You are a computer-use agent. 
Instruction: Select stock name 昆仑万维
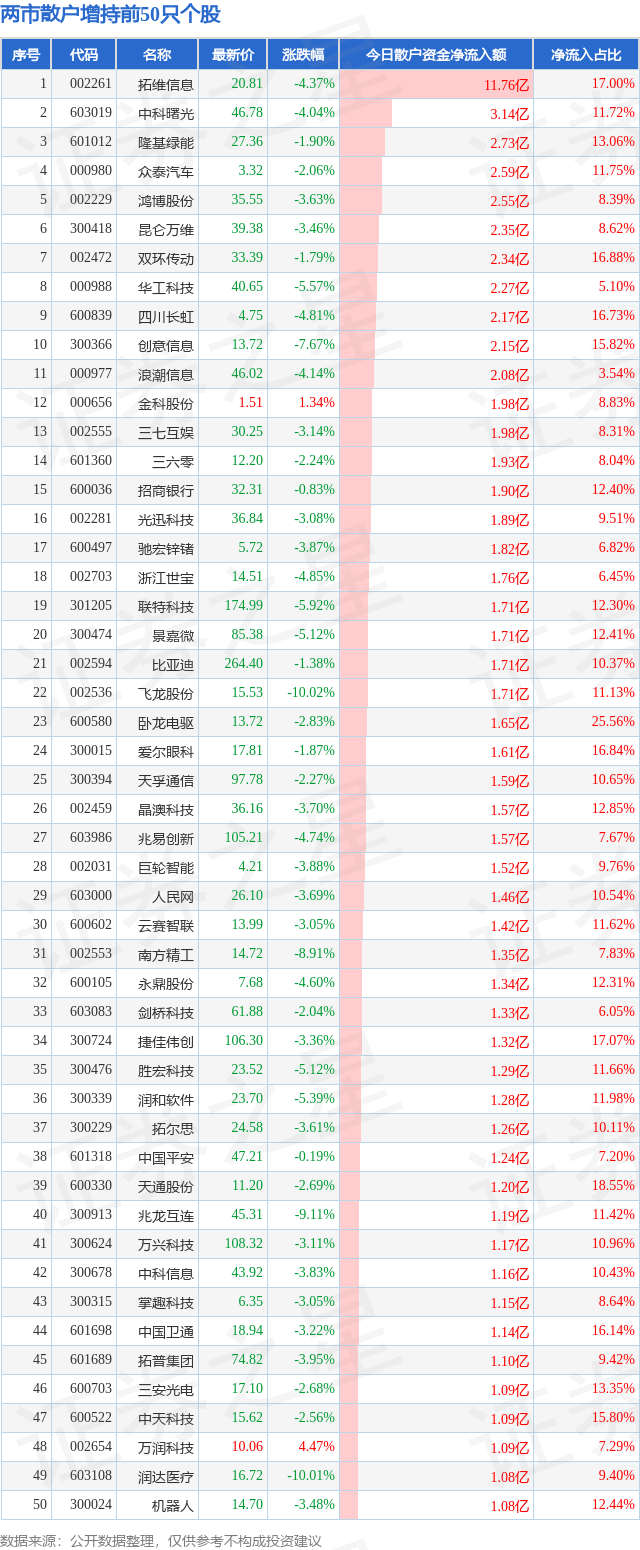(x=166, y=229)
